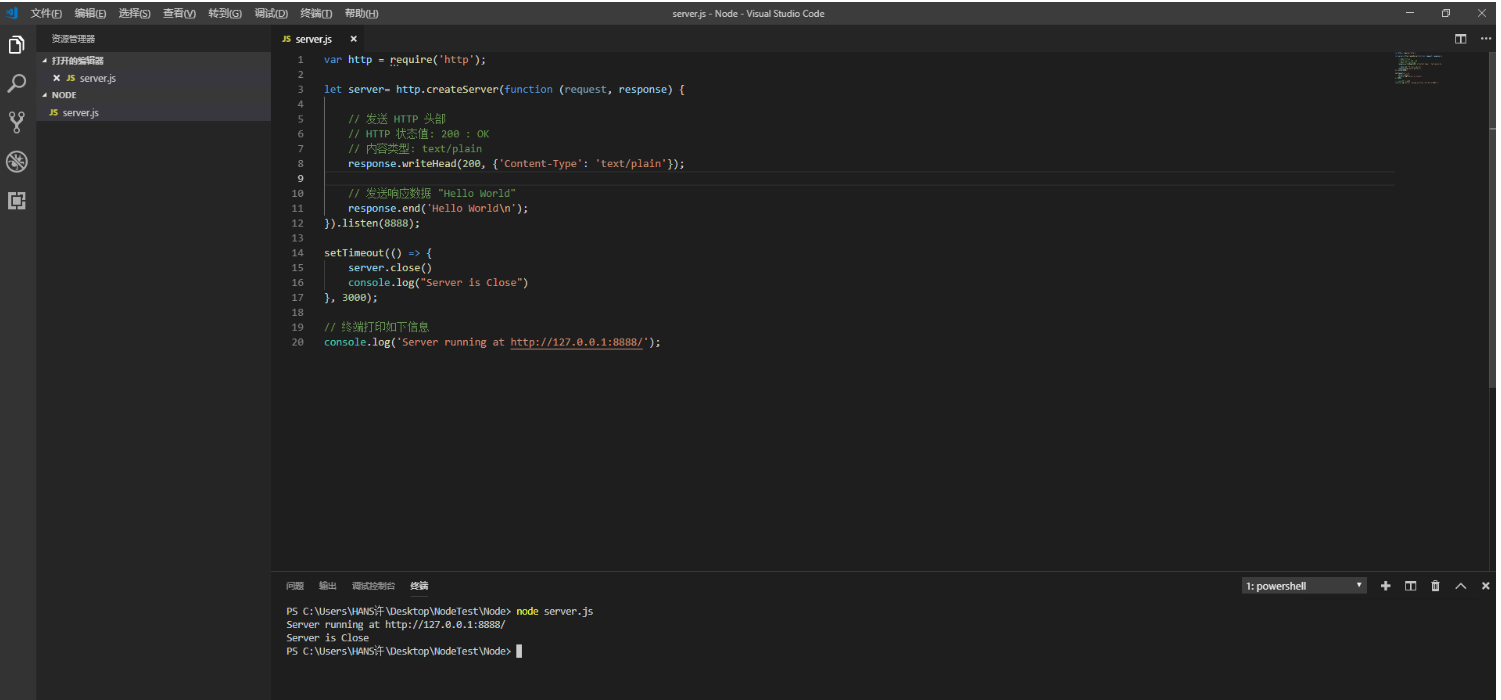Viewport: 1501px width, 700px height.
Task: Open the 选择(S) menu
Action: (x=134, y=13)
